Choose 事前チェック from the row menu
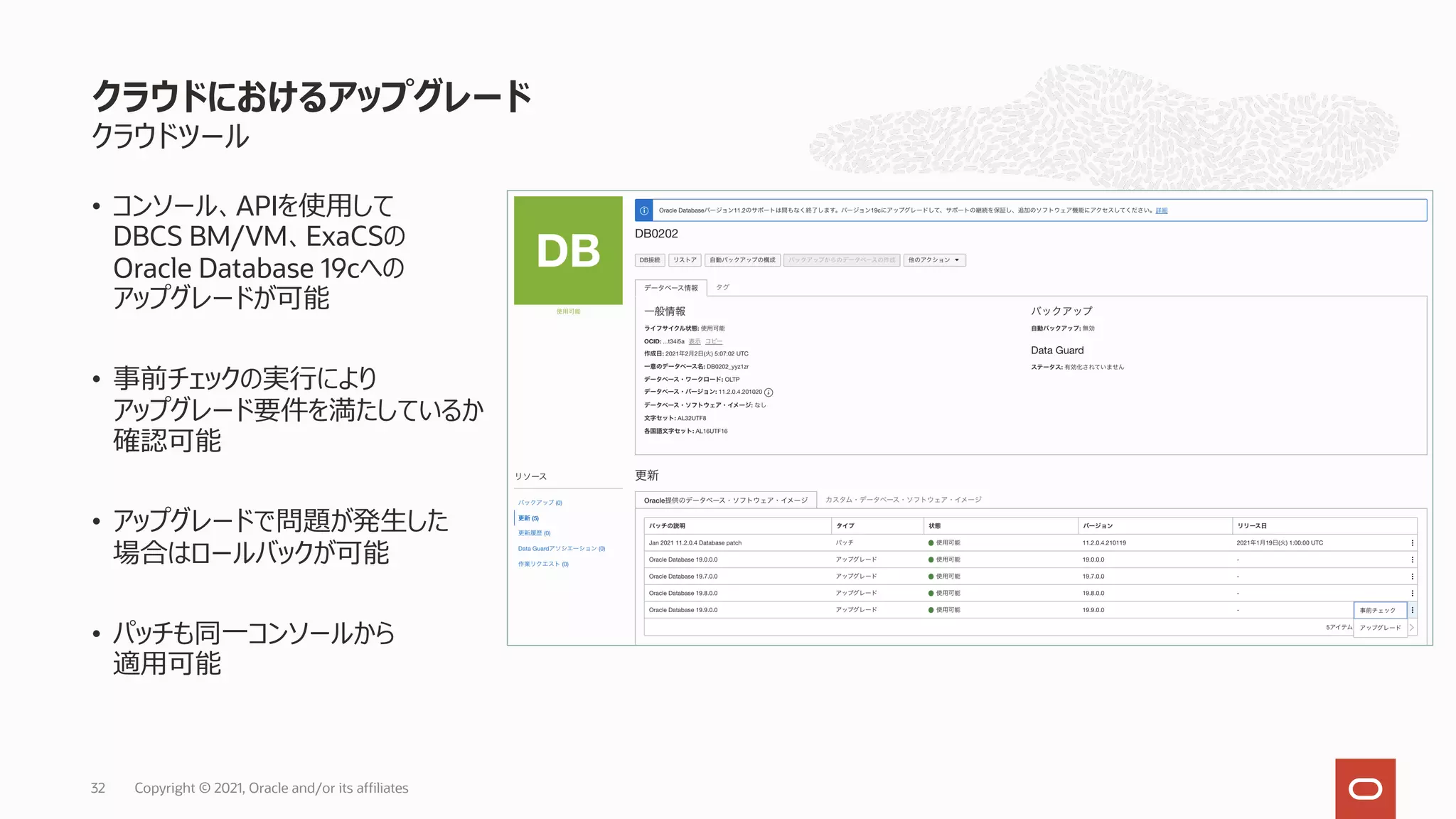 tap(1379, 610)
